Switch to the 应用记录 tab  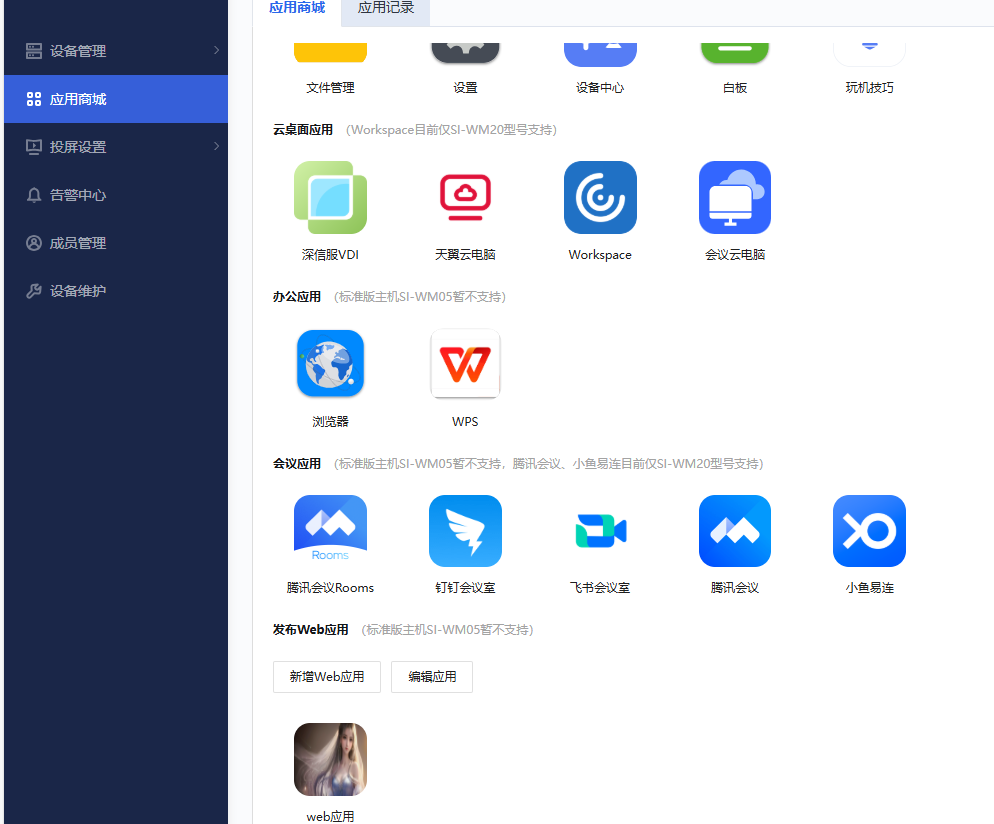[386, 8]
